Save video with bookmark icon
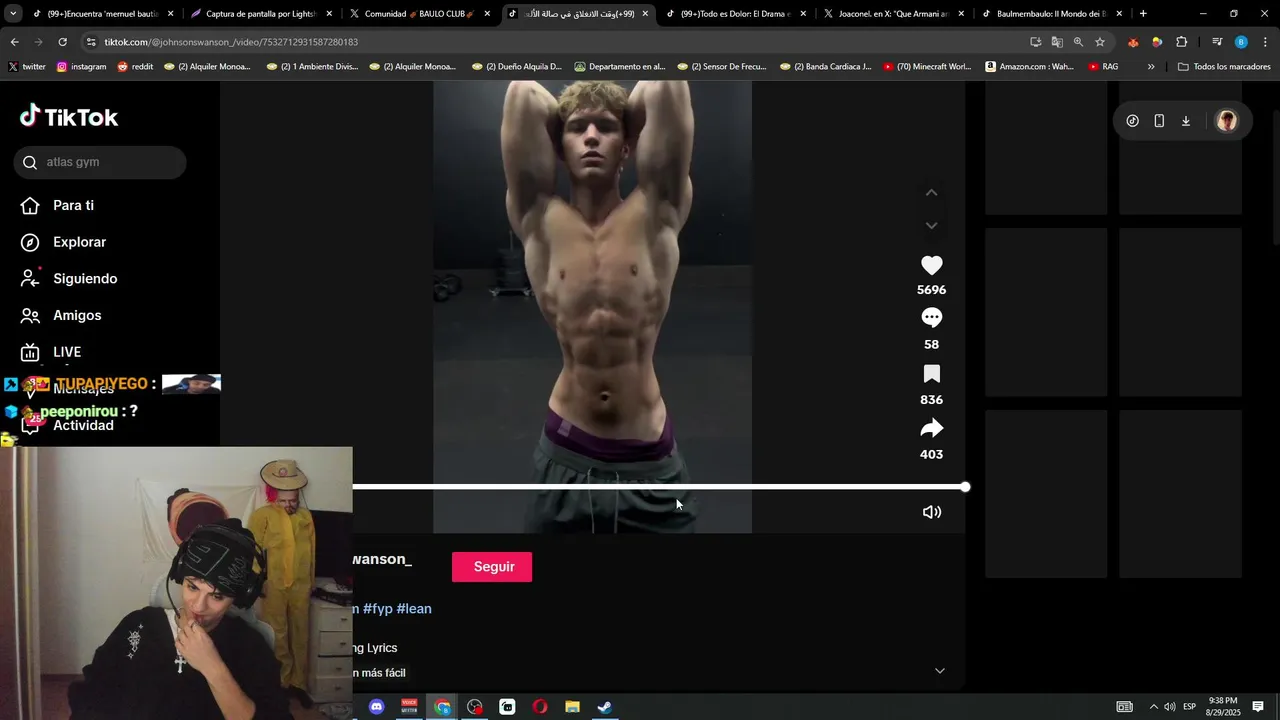Viewport: 1280px width, 720px height. click(931, 374)
